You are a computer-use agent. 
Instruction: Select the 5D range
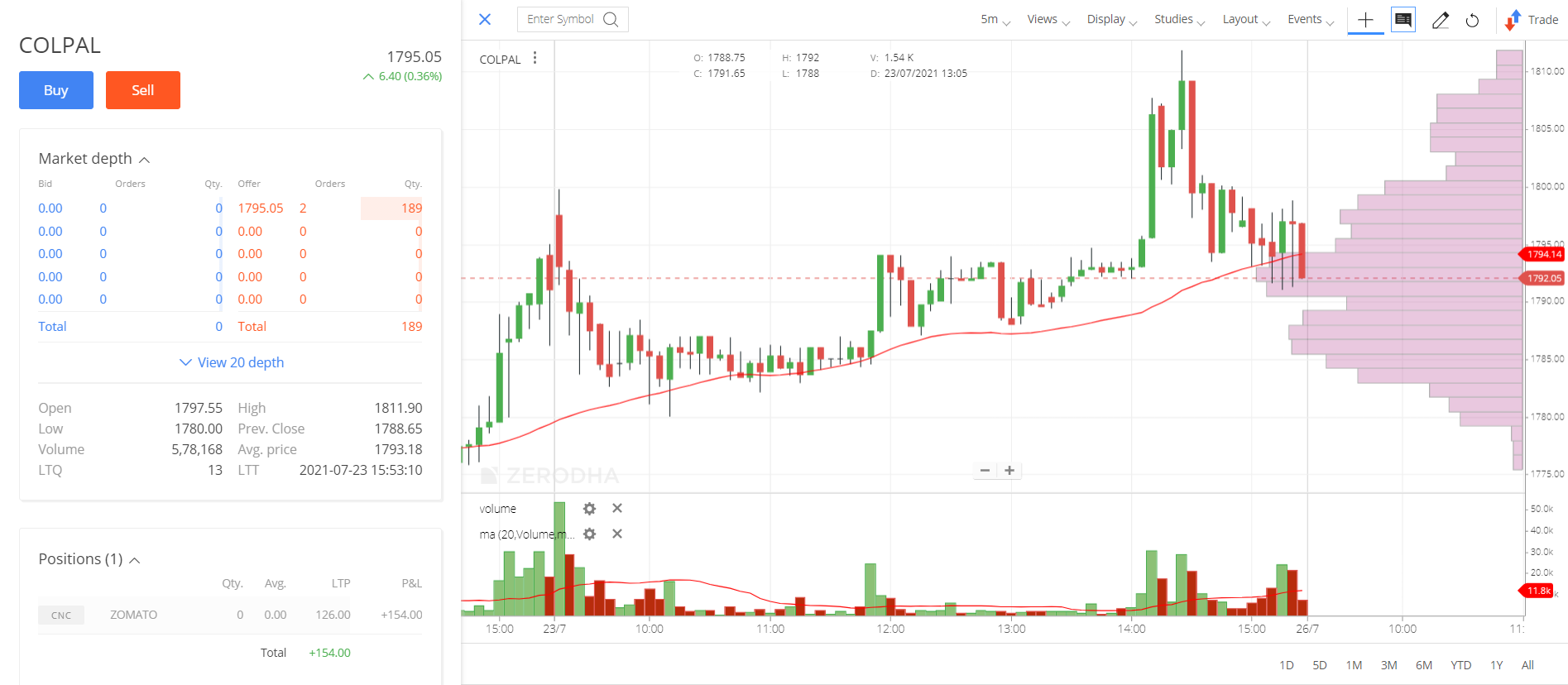click(x=1320, y=665)
